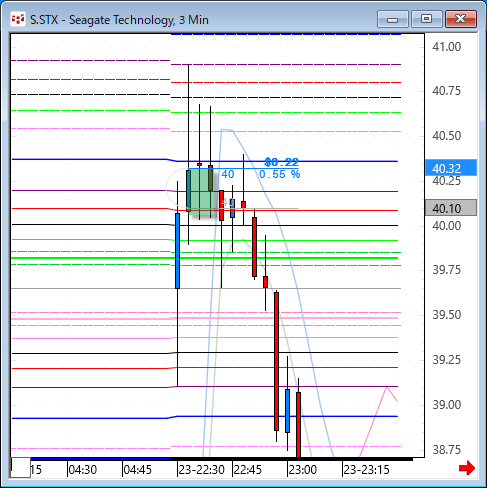This screenshot has height=488, width=487.
Task: Click the 23:00 time axis label
Action: click(x=302, y=470)
